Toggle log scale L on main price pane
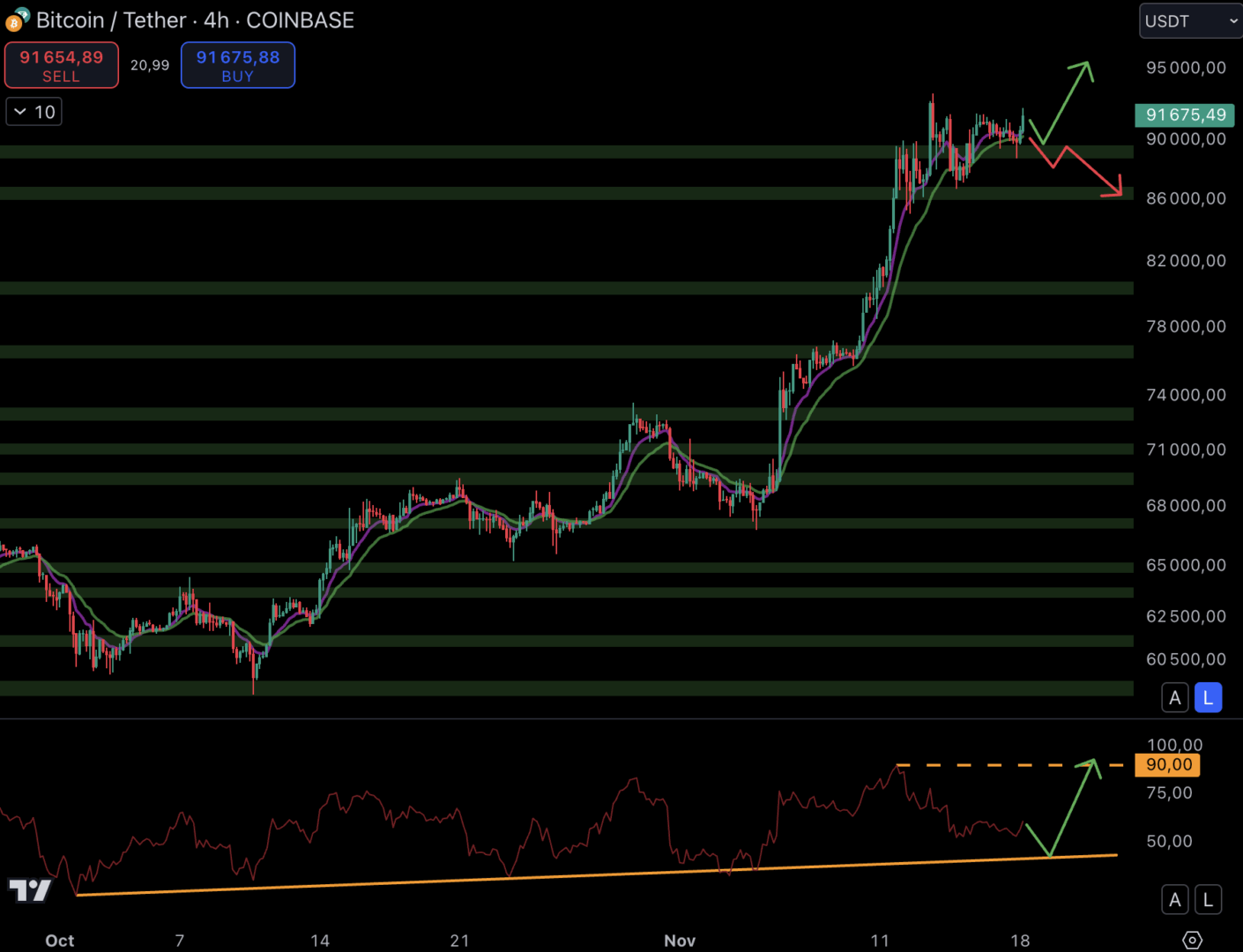This screenshot has height=952, width=1243. pos(1208,698)
